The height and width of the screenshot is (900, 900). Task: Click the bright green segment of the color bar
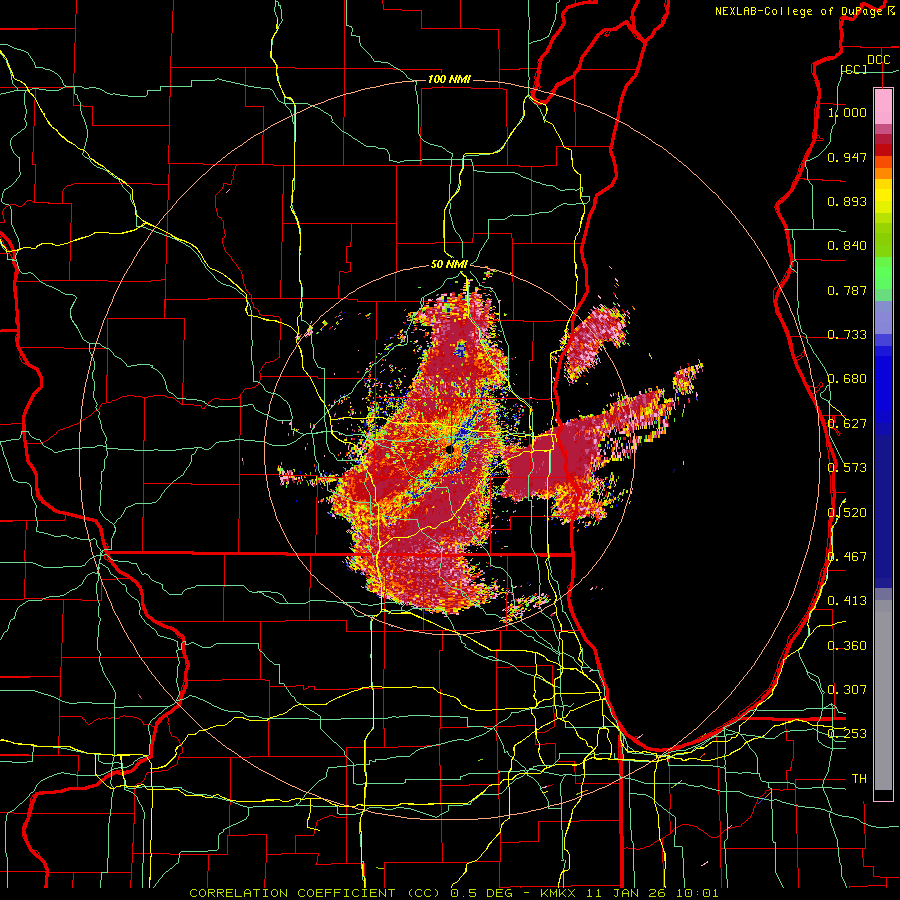click(883, 273)
